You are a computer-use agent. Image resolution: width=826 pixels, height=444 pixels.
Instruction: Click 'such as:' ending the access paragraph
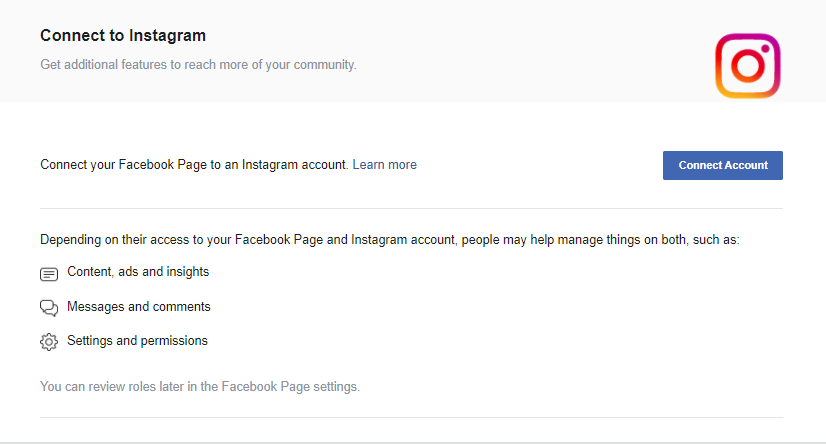click(715, 240)
